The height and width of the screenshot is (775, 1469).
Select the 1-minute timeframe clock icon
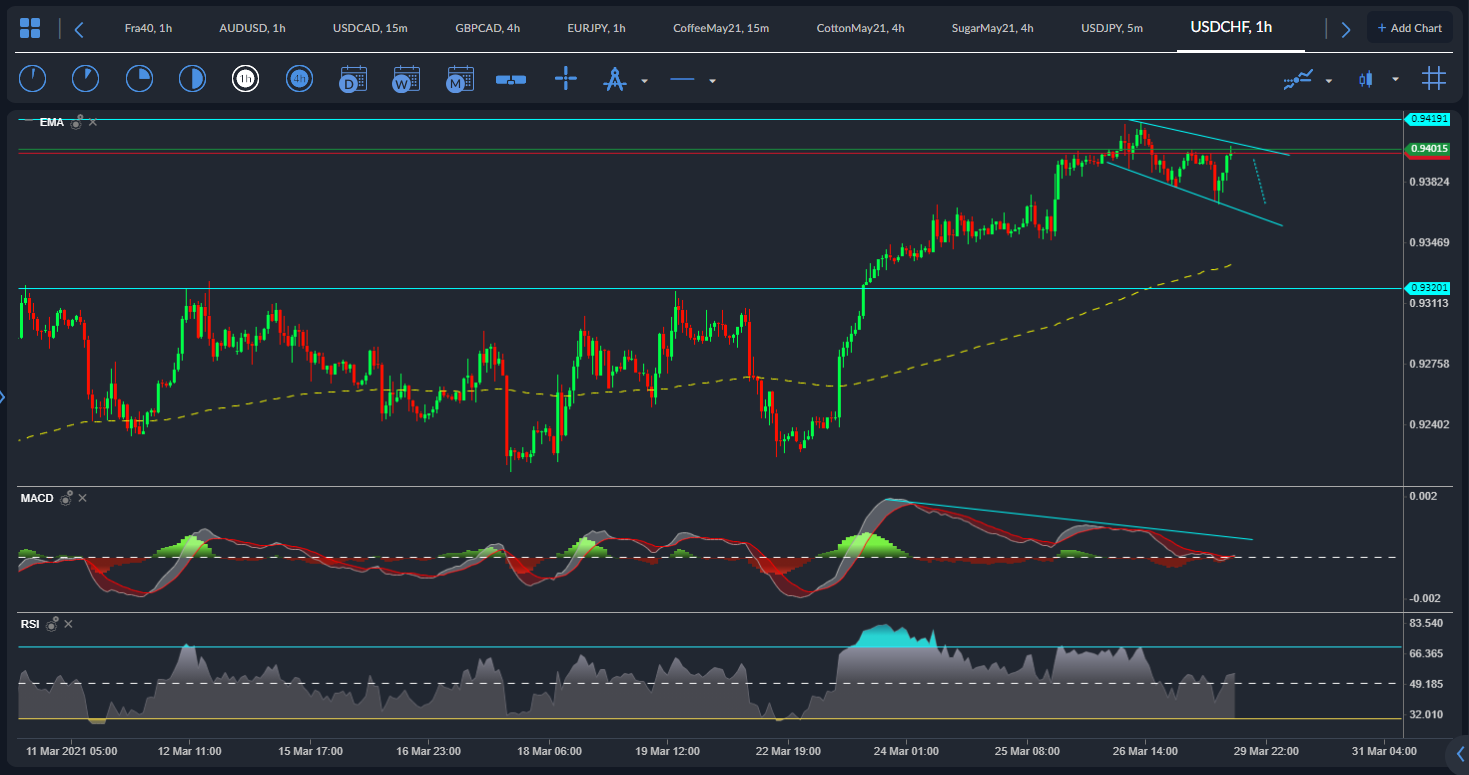coord(33,79)
